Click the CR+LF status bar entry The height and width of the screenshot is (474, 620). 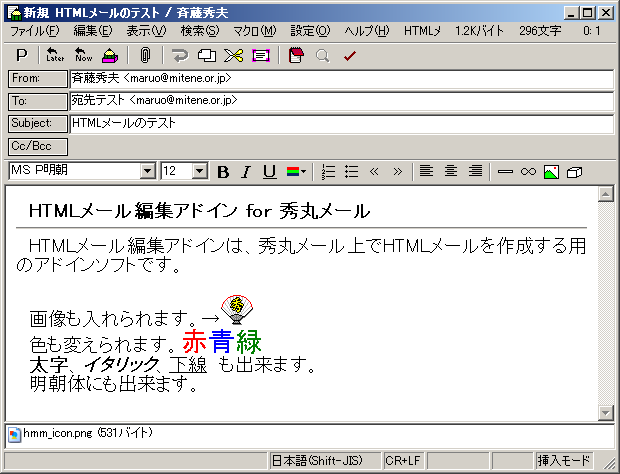pos(403,461)
